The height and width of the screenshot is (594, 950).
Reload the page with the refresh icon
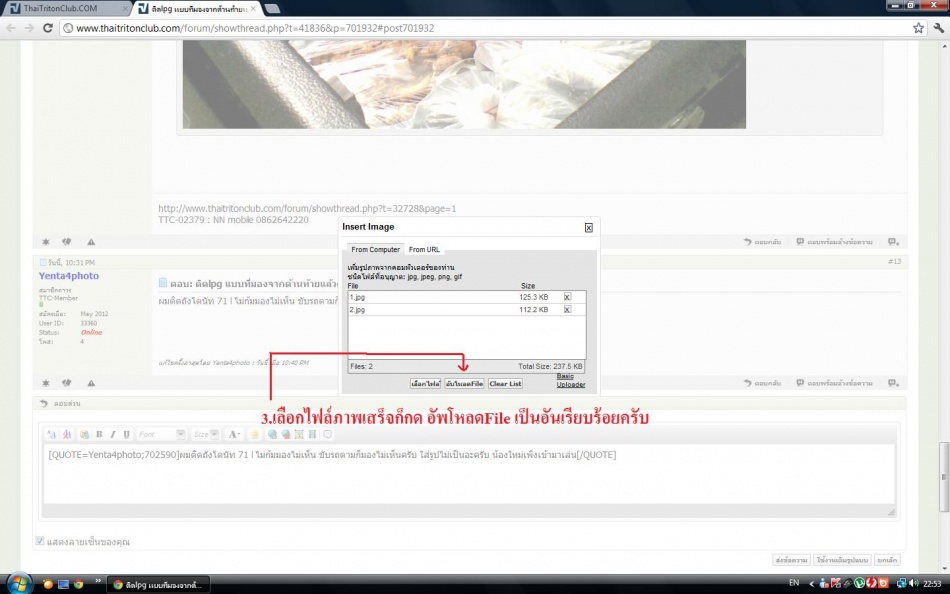pyautogui.click(x=48, y=28)
